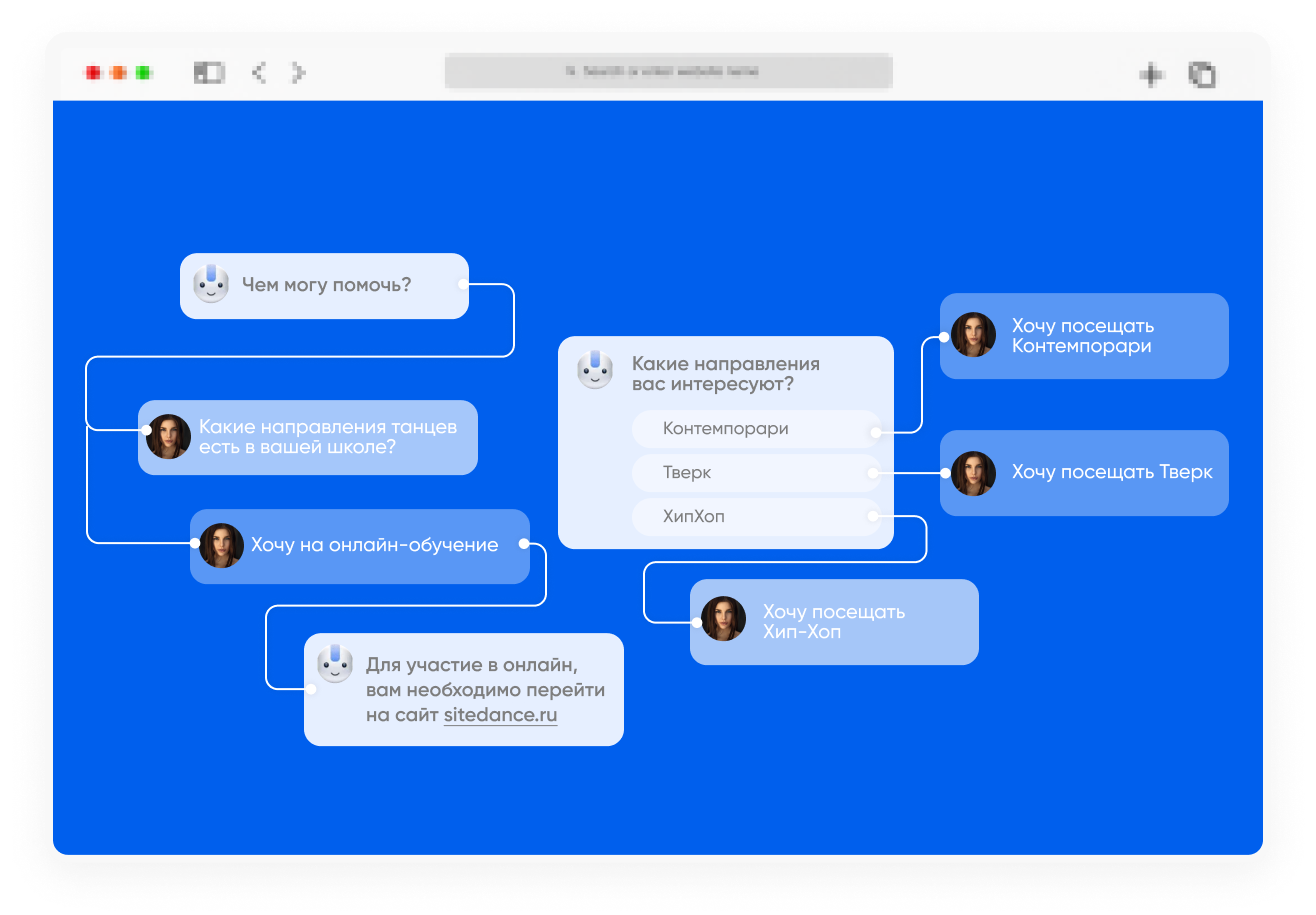Click avatar in "Хочу на онлайн-обучение" block
Image resolution: width=1316 pixels, height=915 pixels.
point(221,546)
